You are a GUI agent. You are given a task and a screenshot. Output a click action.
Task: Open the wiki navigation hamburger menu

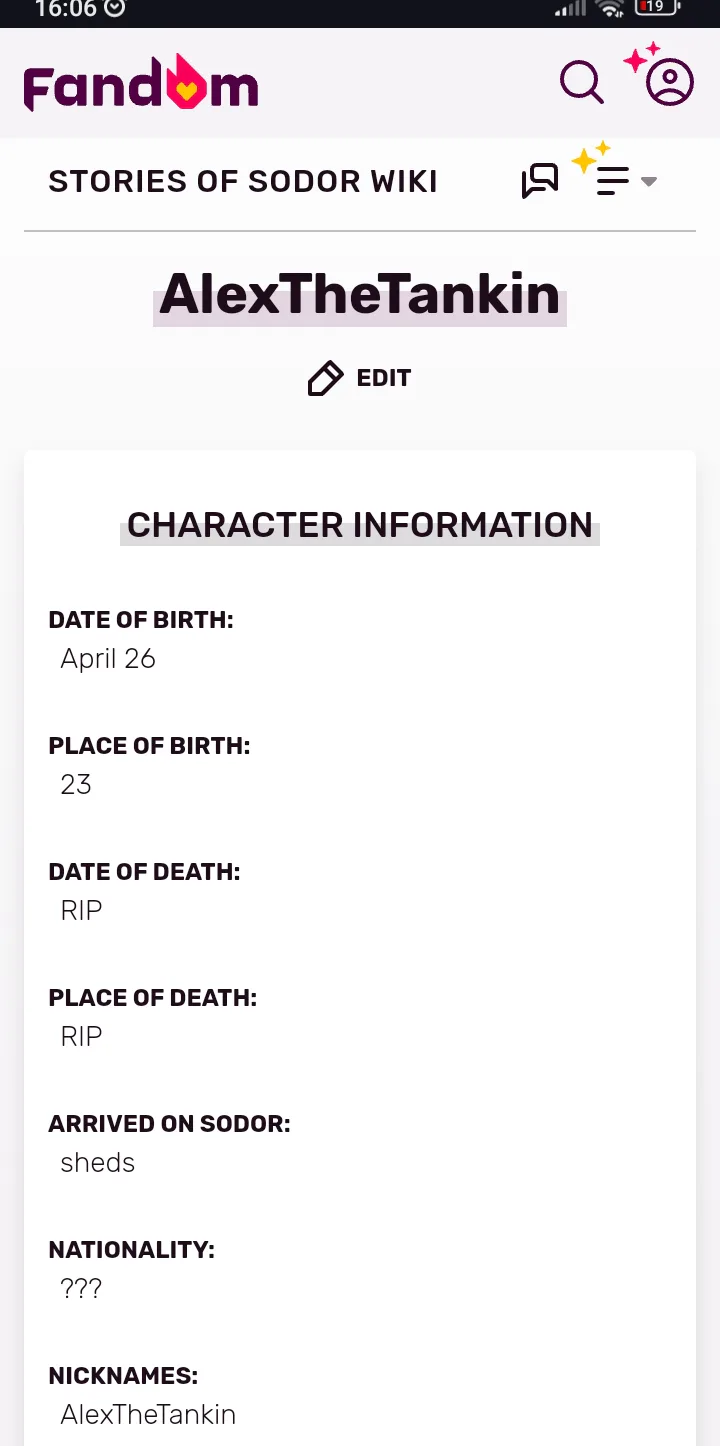point(612,181)
